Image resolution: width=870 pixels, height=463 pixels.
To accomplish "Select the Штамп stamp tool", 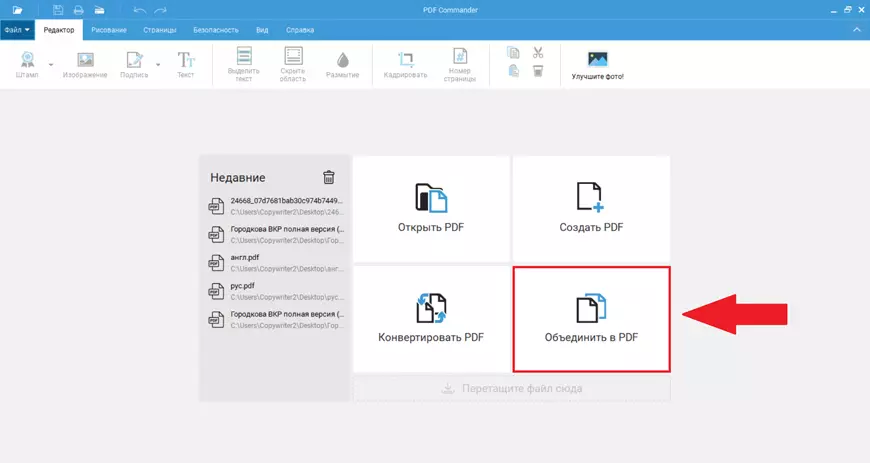I will tap(27, 64).
